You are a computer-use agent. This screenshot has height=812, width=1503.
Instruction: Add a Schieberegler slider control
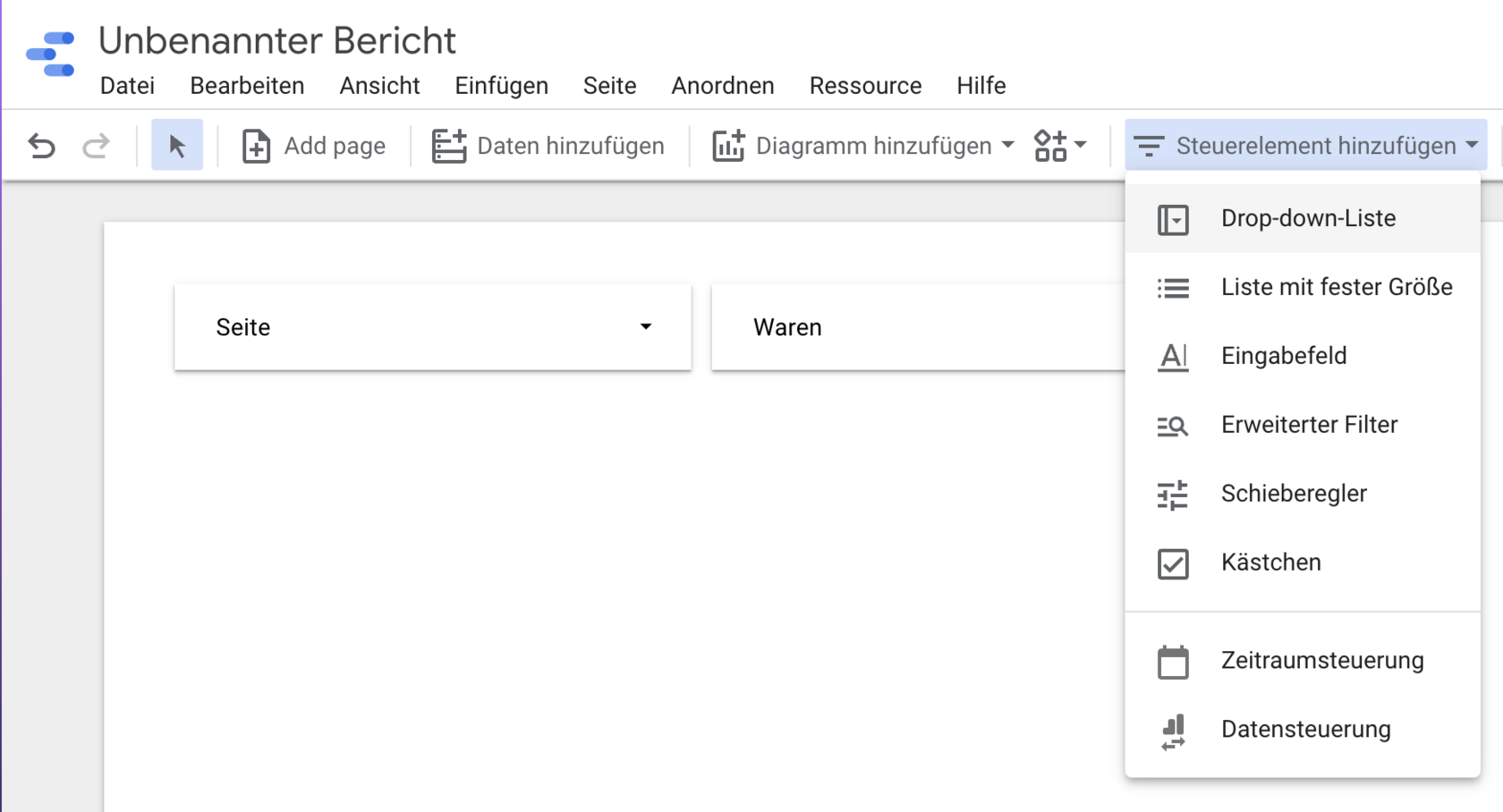[x=1294, y=494]
